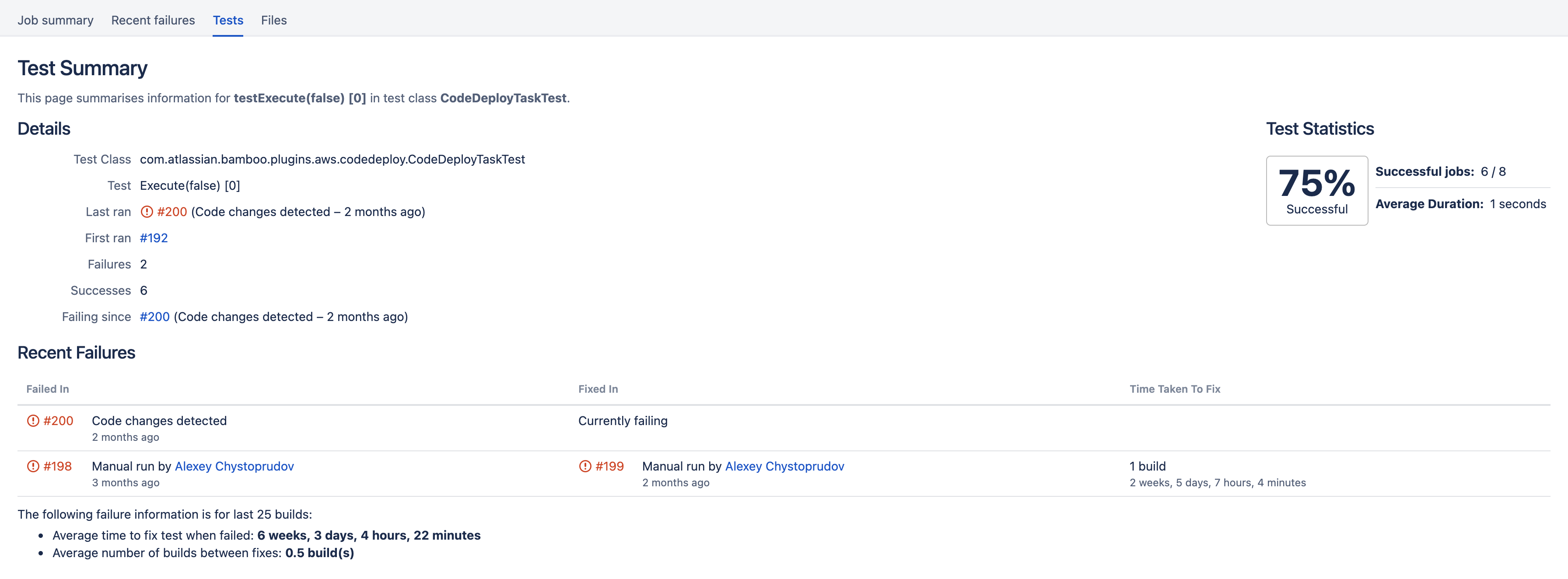
Task: Click the Failed In column header
Action: click(48, 389)
